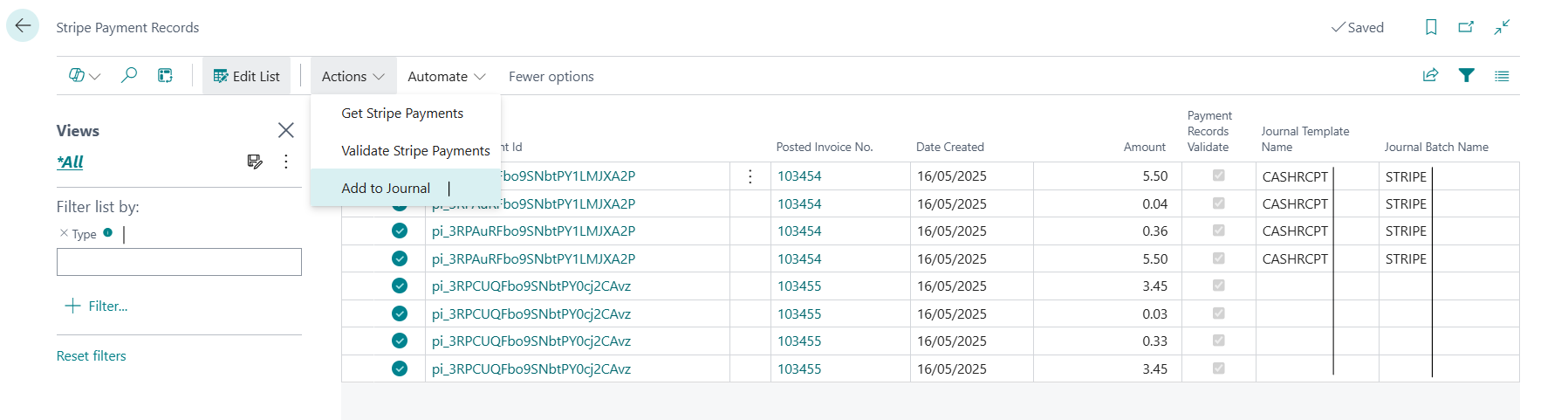The image size is (1568, 420).
Task: Collapse the page with arrows icon
Action: click(1502, 27)
